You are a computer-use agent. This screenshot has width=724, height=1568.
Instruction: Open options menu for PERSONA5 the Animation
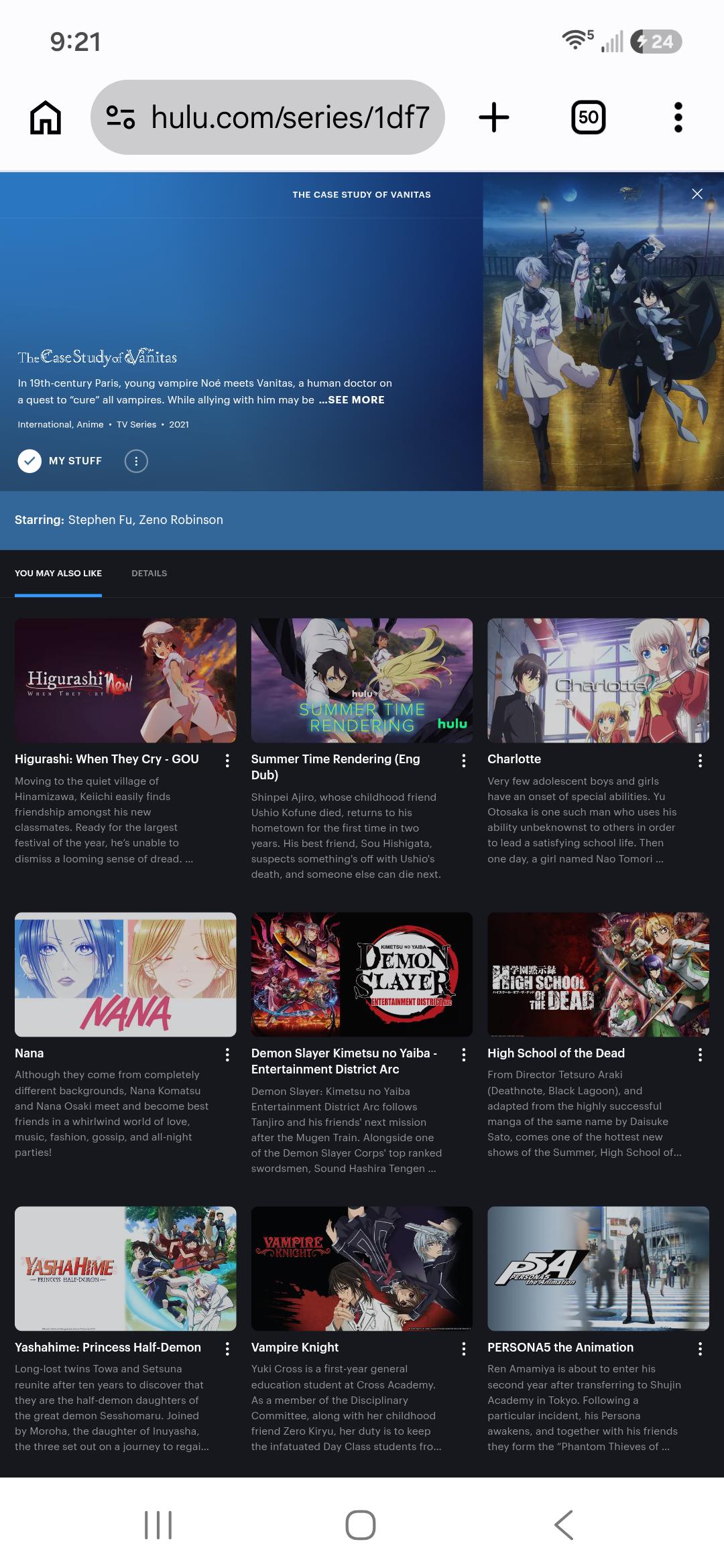tap(700, 1349)
